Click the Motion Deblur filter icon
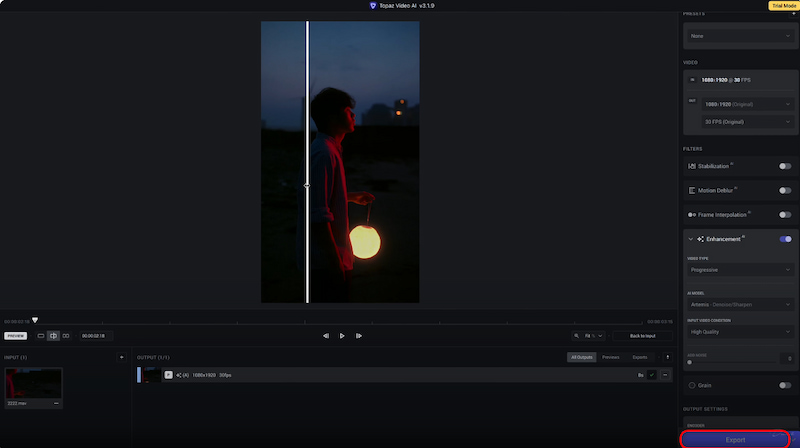The width and height of the screenshot is (800, 448). pos(692,190)
